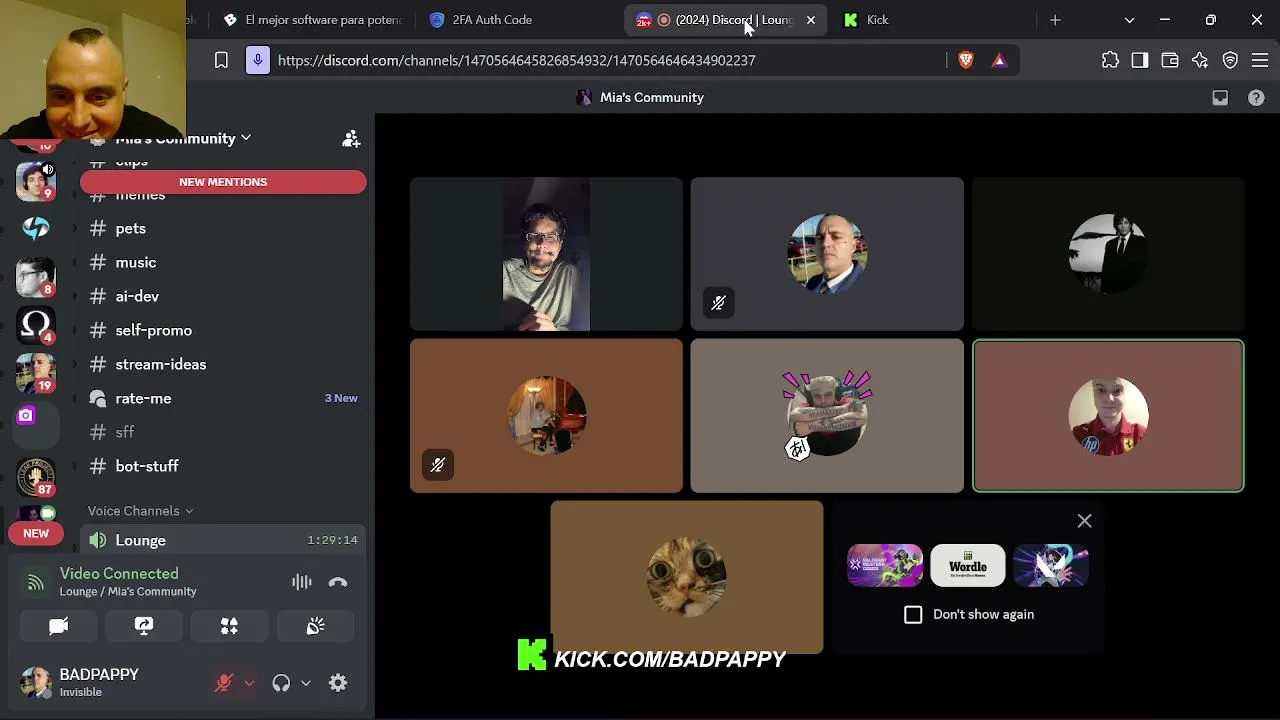The width and height of the screenshot is (1280, 720).
Task: Open the soundboard icon
Action: pos(315,626)
